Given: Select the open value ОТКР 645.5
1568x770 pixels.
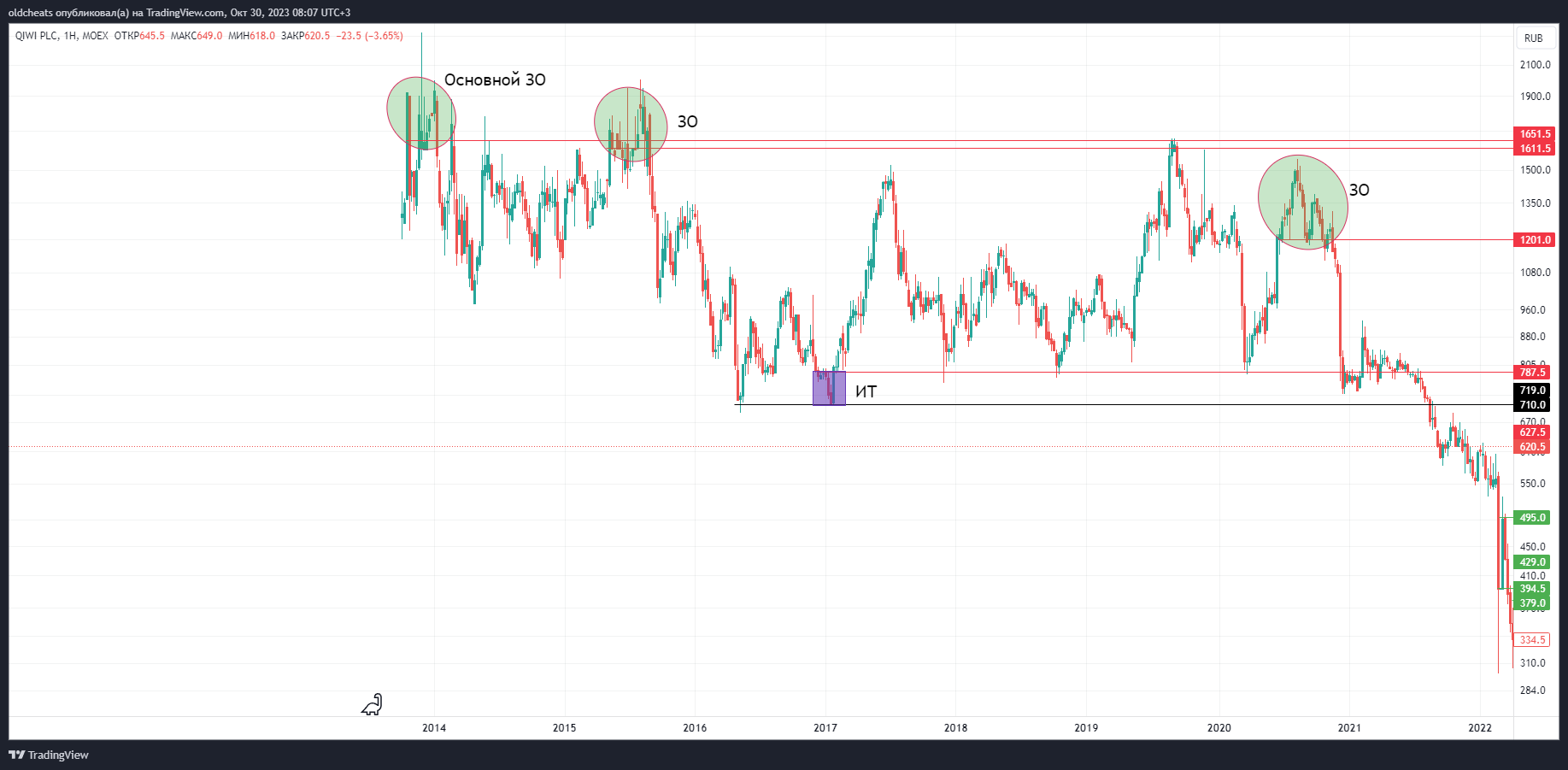Looking at the screenshot, I should (139, 36).
